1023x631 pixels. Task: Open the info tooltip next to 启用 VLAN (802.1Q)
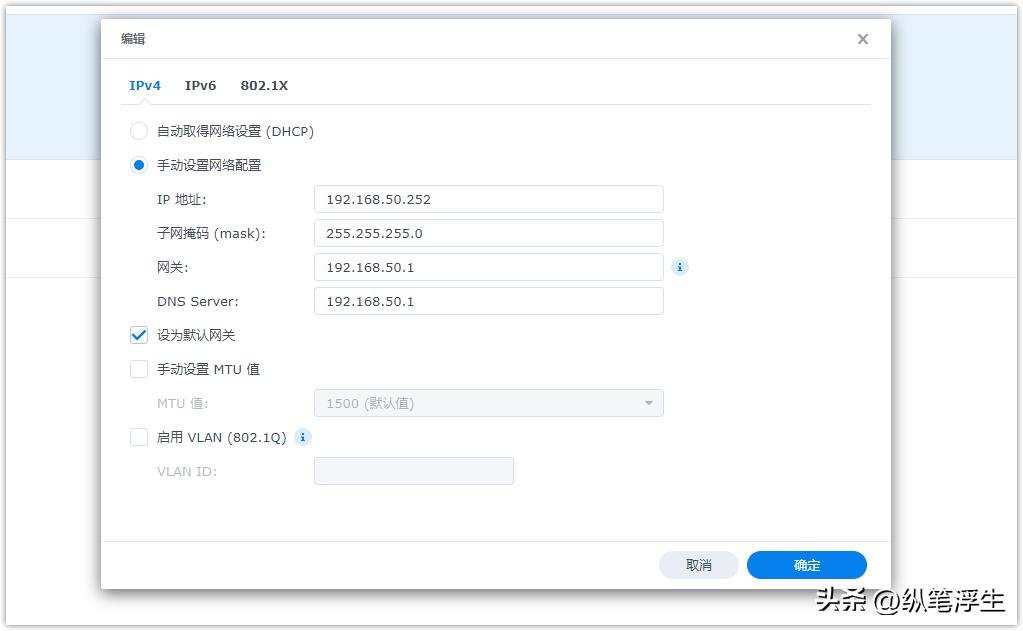click(x=302, y=437)
